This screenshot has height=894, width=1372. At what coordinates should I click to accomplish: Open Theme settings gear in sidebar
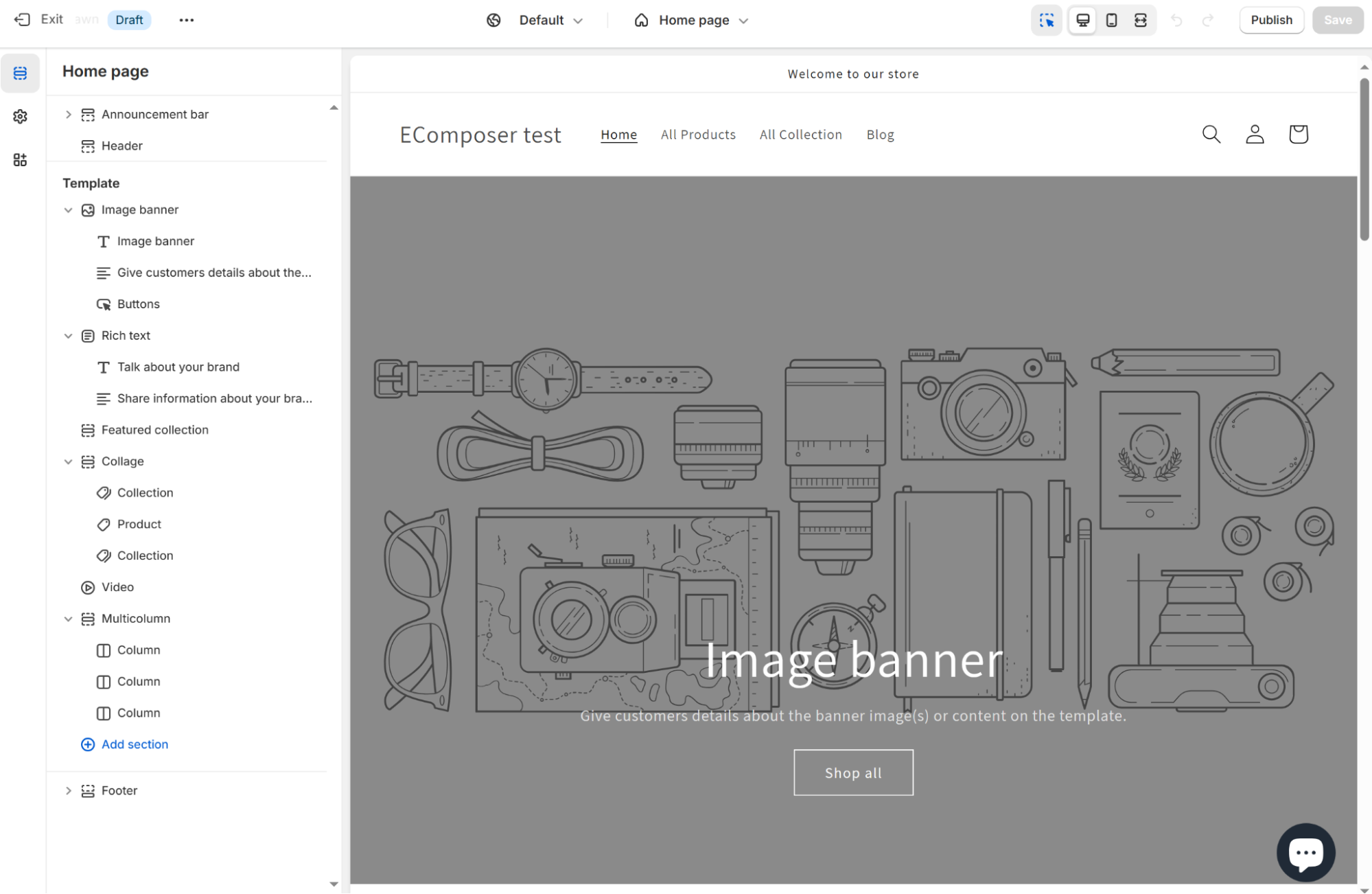click(20, 116)
